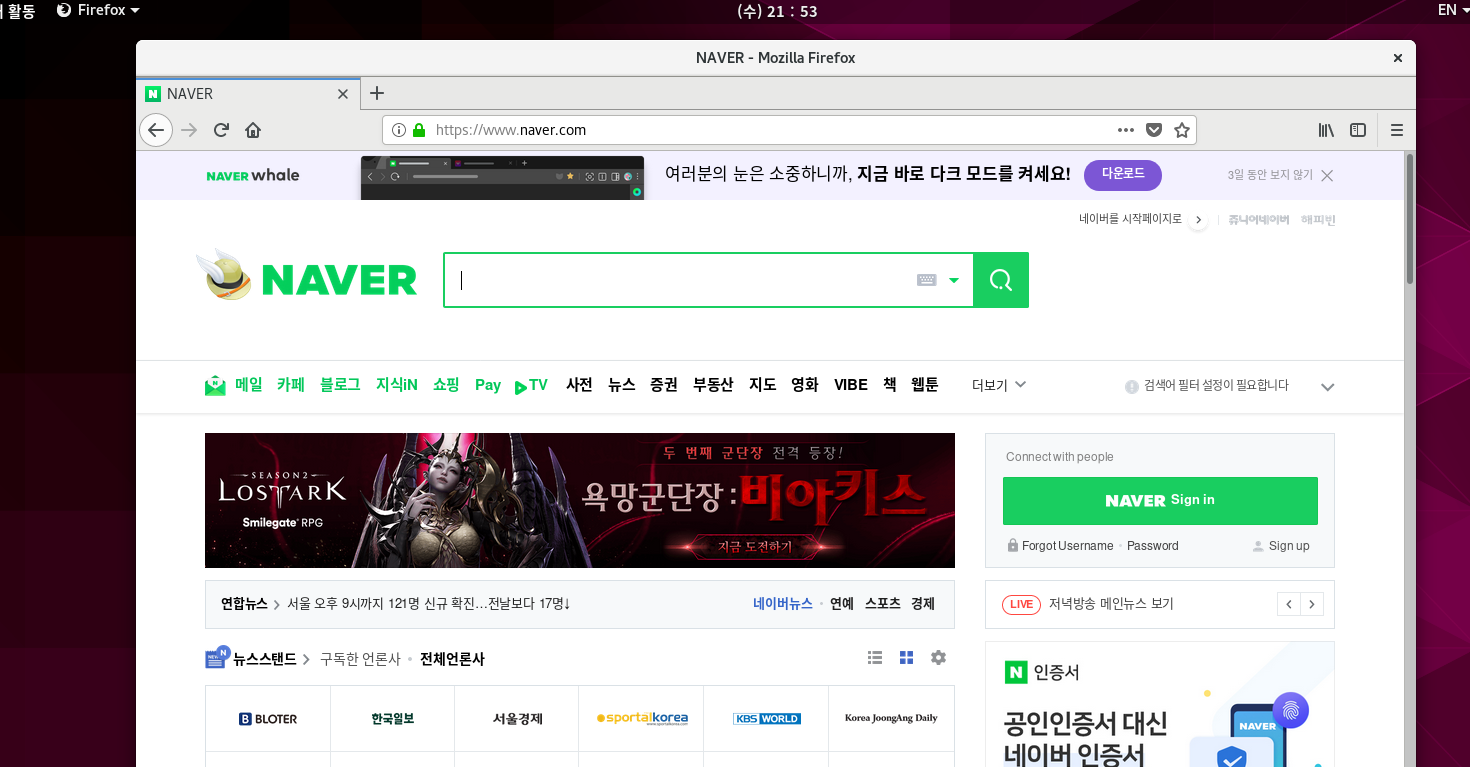The image size is (1470, 767).
Task: View site information icon in address bar
Action: tap(399, 130)
